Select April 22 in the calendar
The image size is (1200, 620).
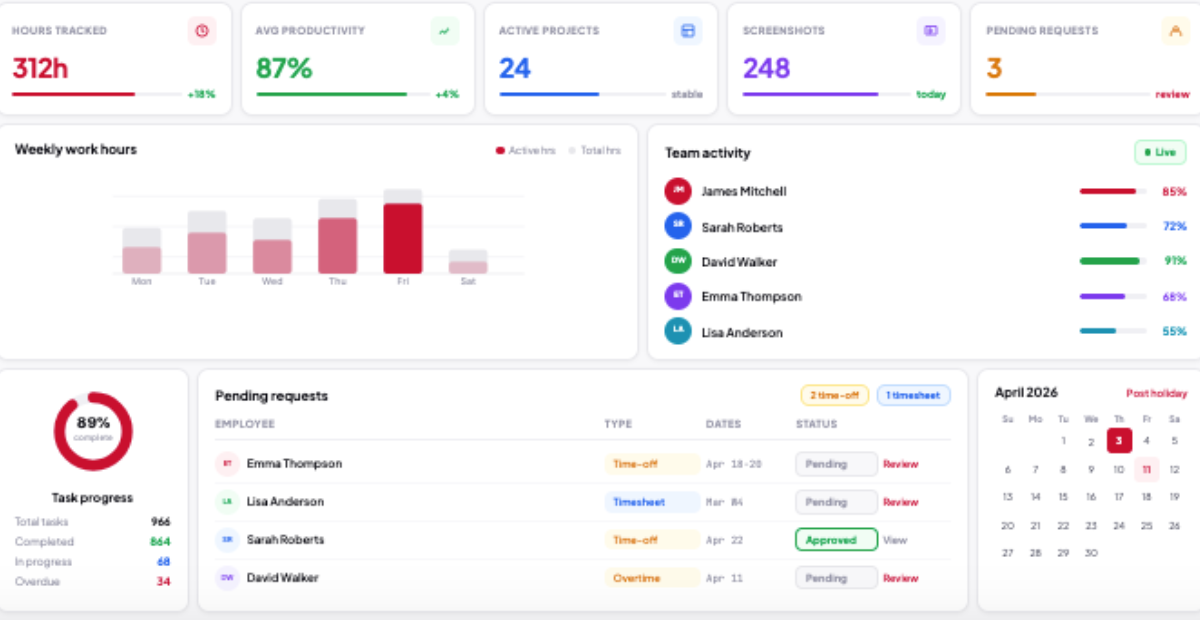[x=1063, y=525]
